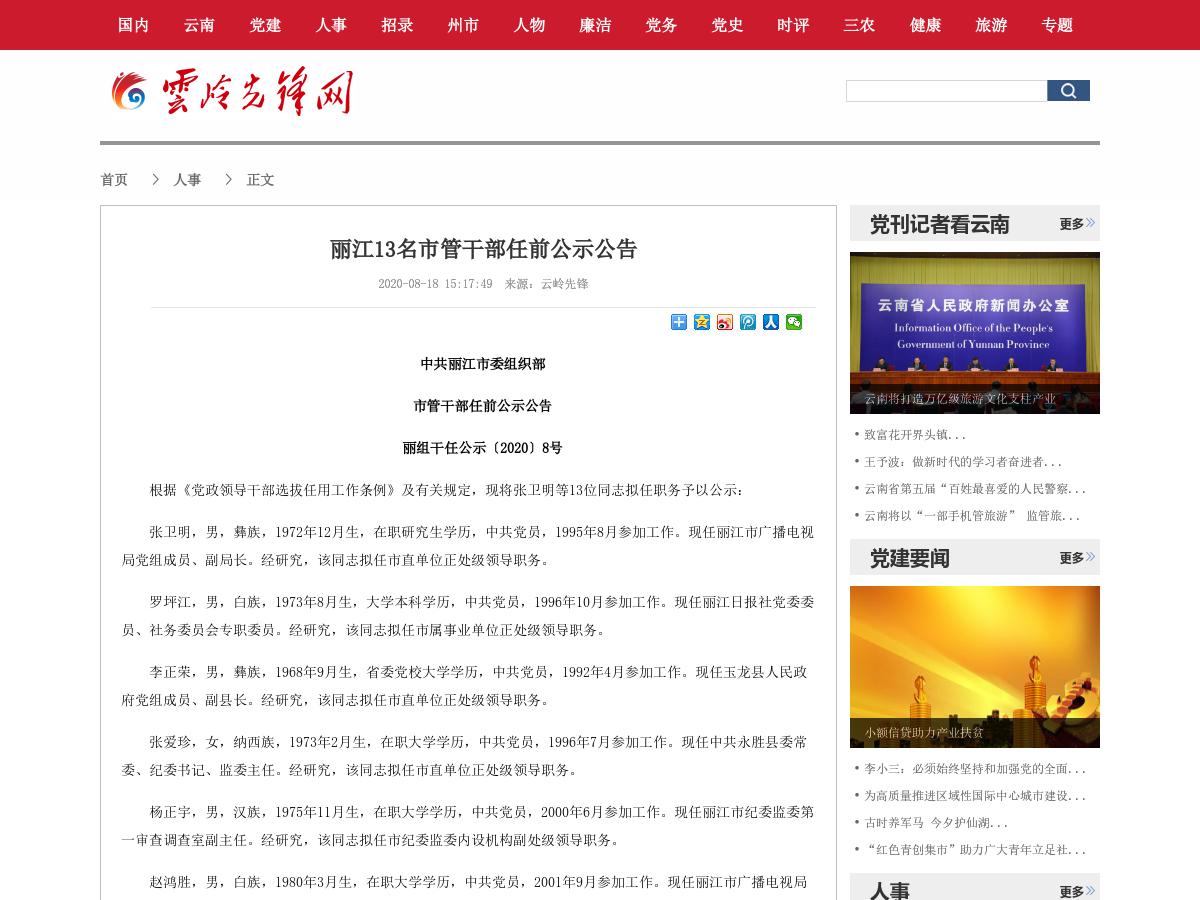Open the 旅游 menu item
This screenshot has width=1200, height=900.
tap(991, 25)
